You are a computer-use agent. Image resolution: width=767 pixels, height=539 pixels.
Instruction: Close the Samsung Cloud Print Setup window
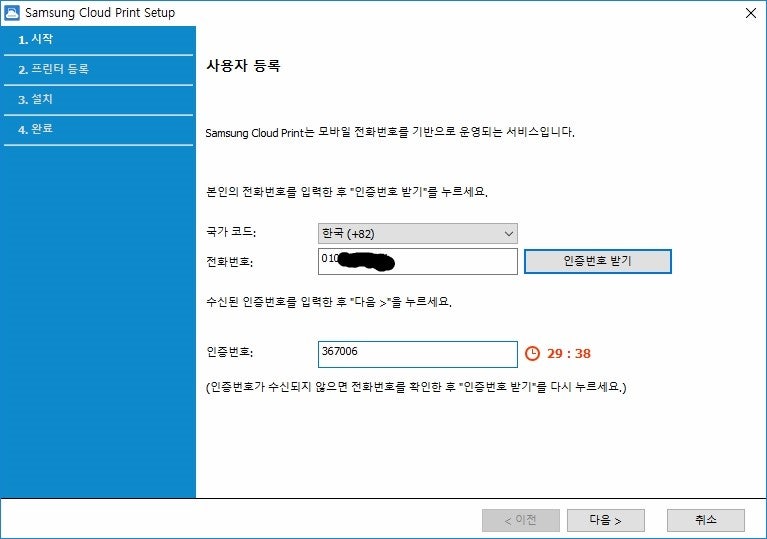click(750, 13)
